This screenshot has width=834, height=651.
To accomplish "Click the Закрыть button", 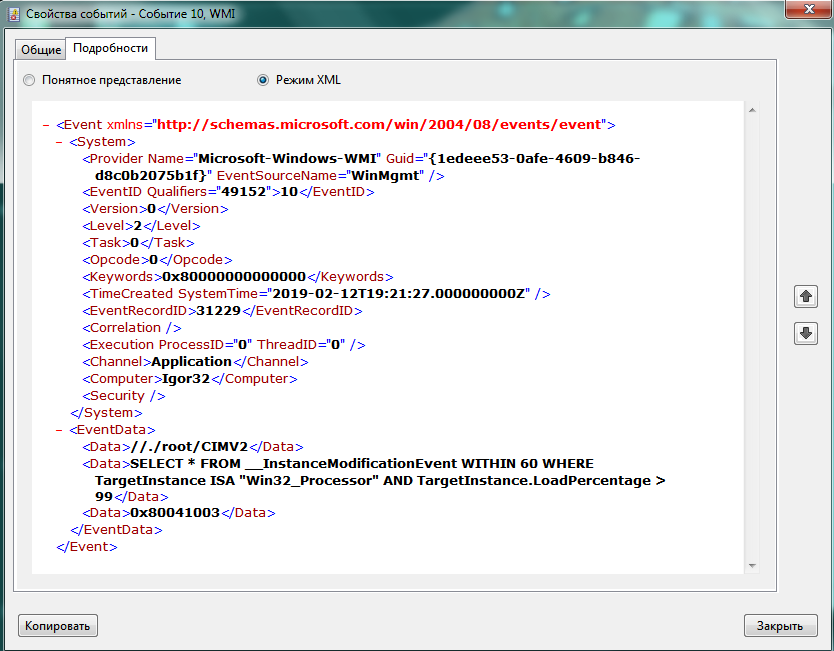I will coord(780,625).
